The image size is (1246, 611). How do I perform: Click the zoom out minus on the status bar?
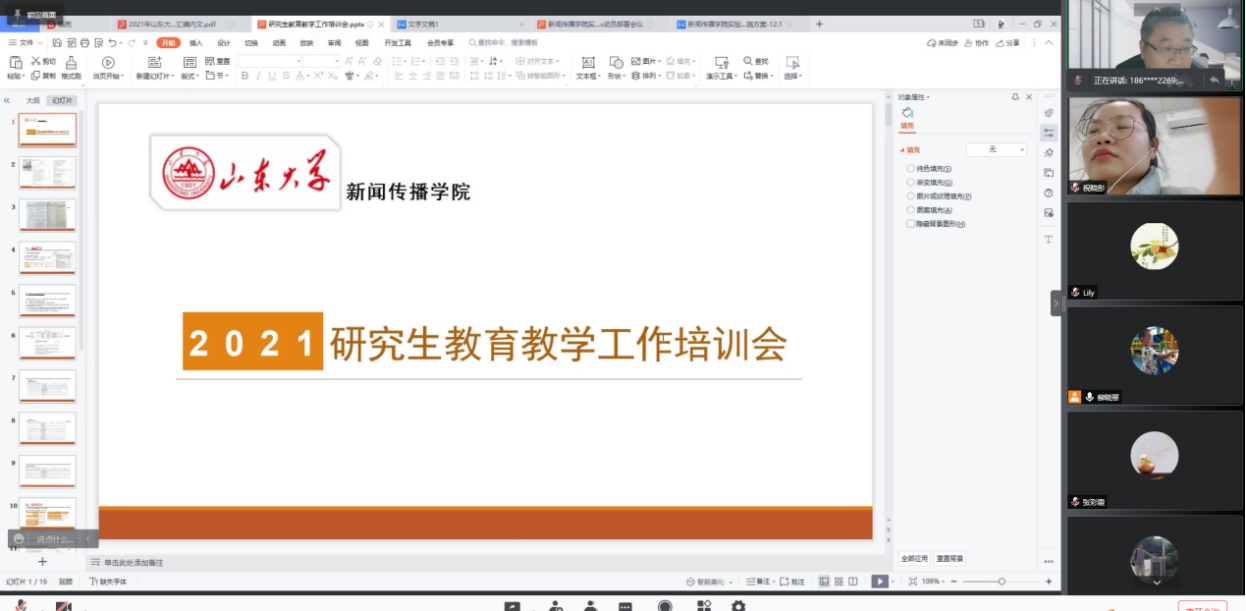click(x=955, y=581)
